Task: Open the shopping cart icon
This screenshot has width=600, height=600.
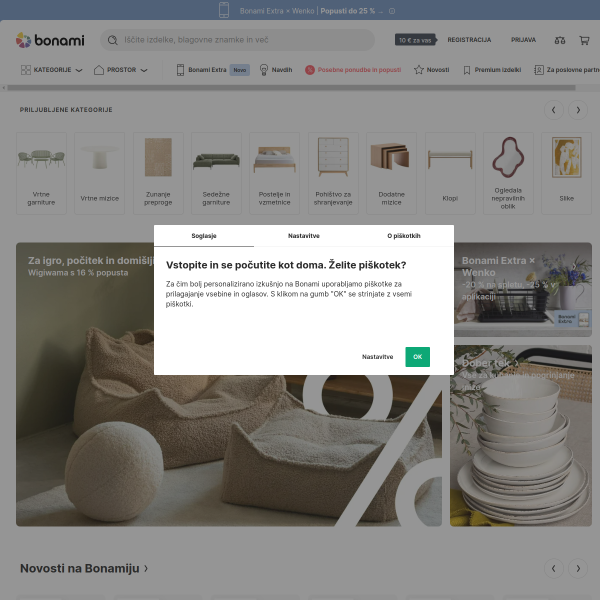Action: pos(584,40)
